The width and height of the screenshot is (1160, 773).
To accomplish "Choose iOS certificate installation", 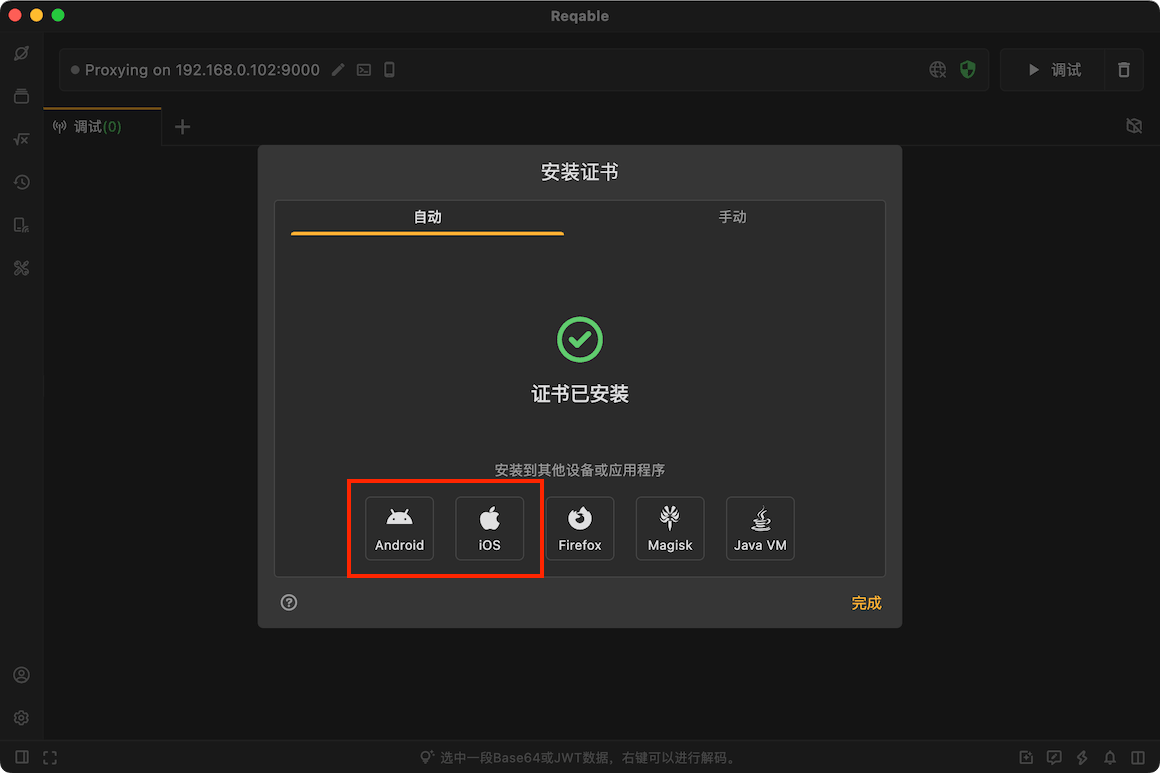I will point(489,528).
